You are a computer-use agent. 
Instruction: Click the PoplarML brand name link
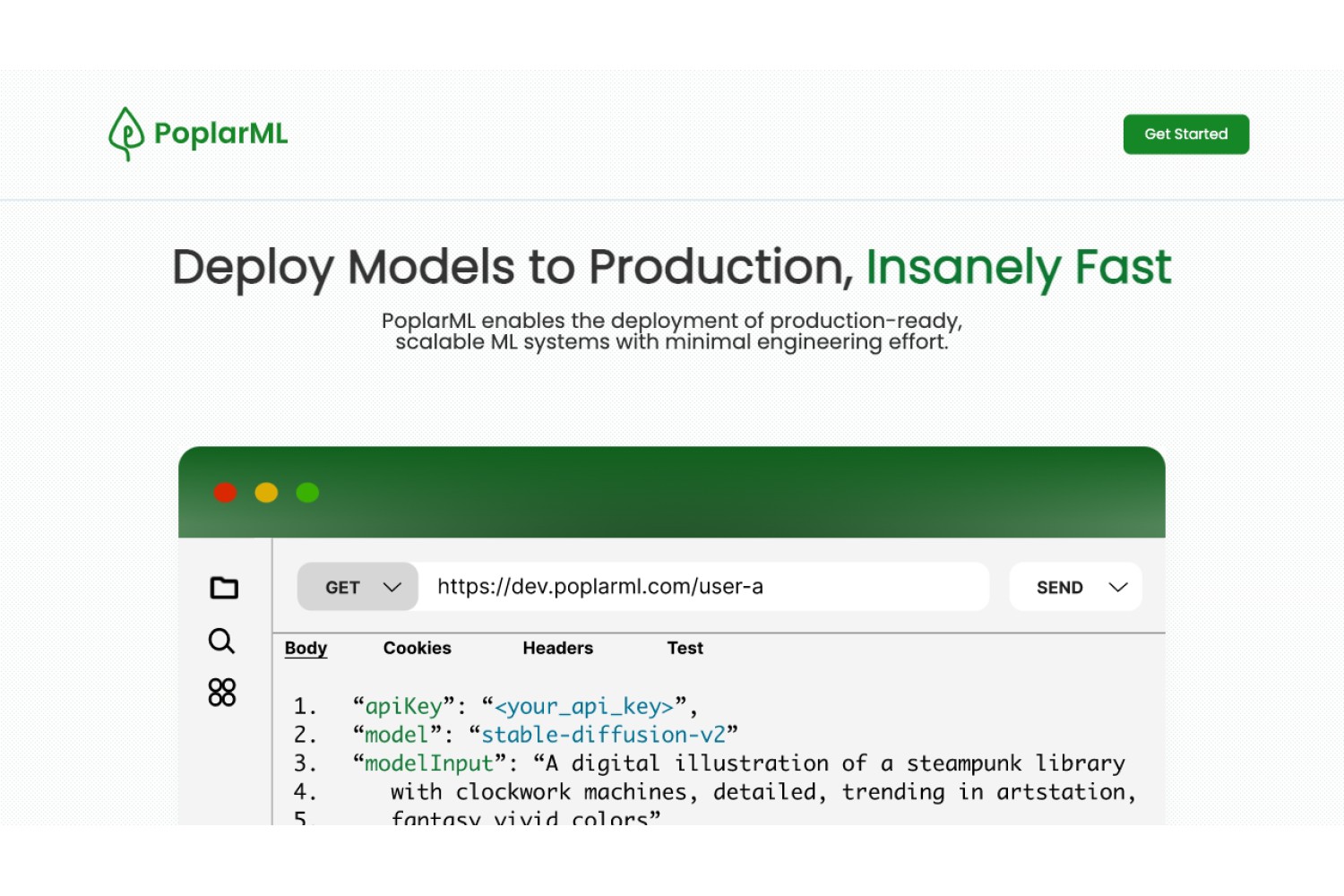tap(220, 134)
